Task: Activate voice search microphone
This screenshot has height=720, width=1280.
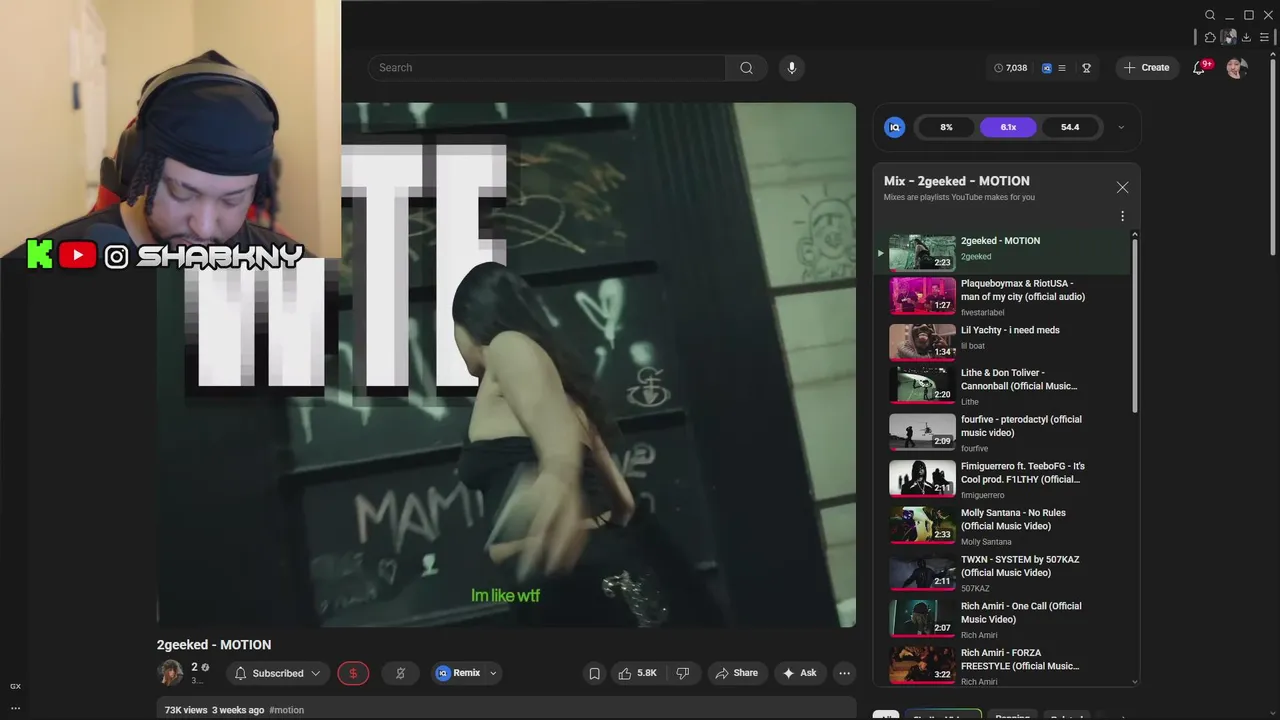Action: coord(791,68)
